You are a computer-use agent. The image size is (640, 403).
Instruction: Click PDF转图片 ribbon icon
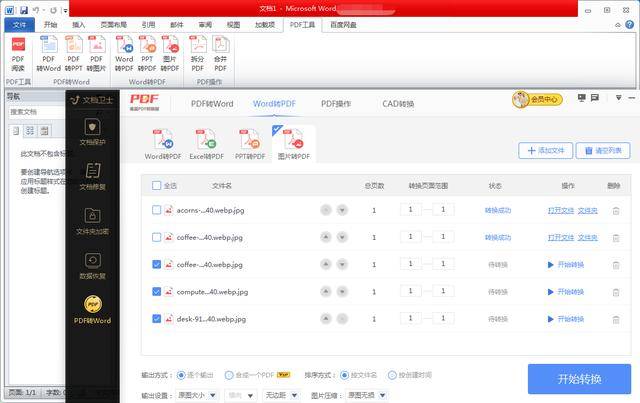[96, 54]
